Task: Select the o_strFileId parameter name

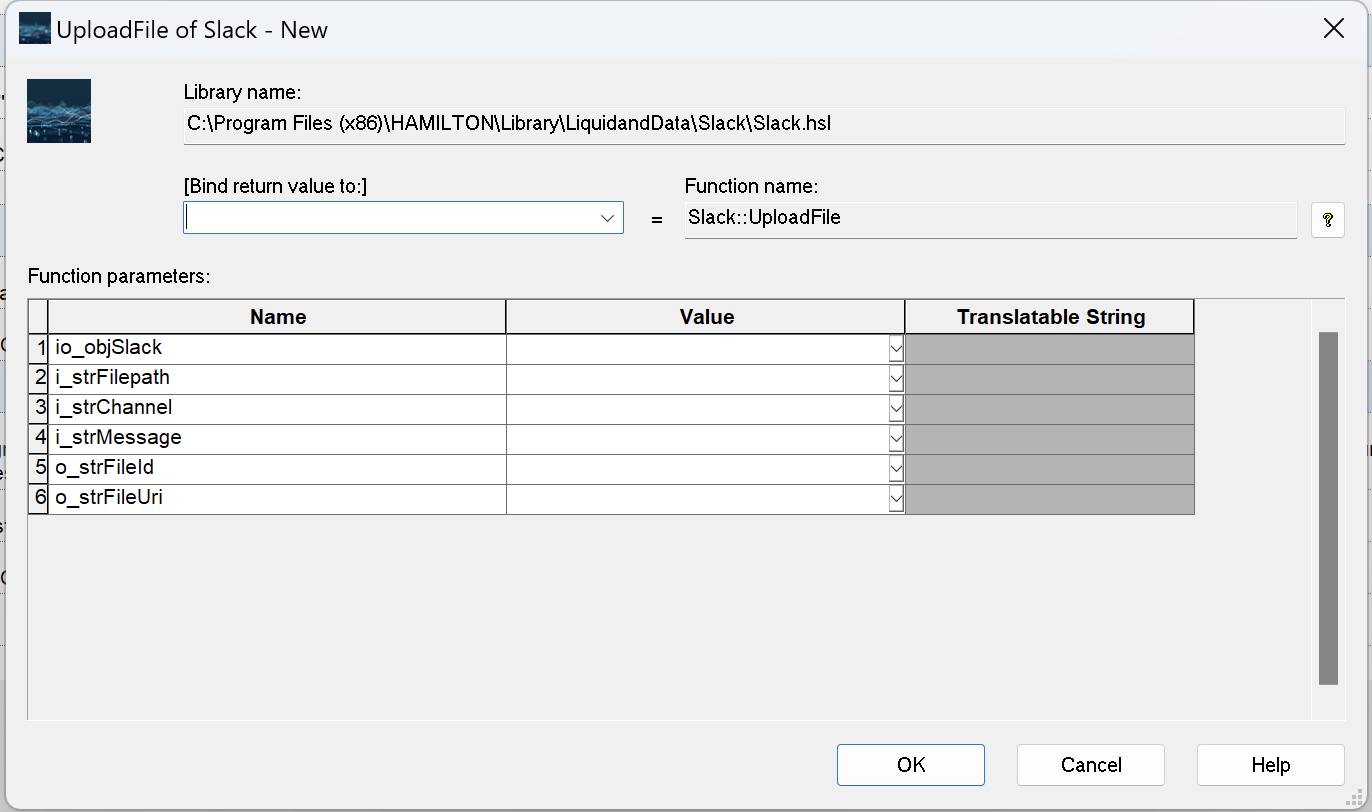Action: pos(278,469)
